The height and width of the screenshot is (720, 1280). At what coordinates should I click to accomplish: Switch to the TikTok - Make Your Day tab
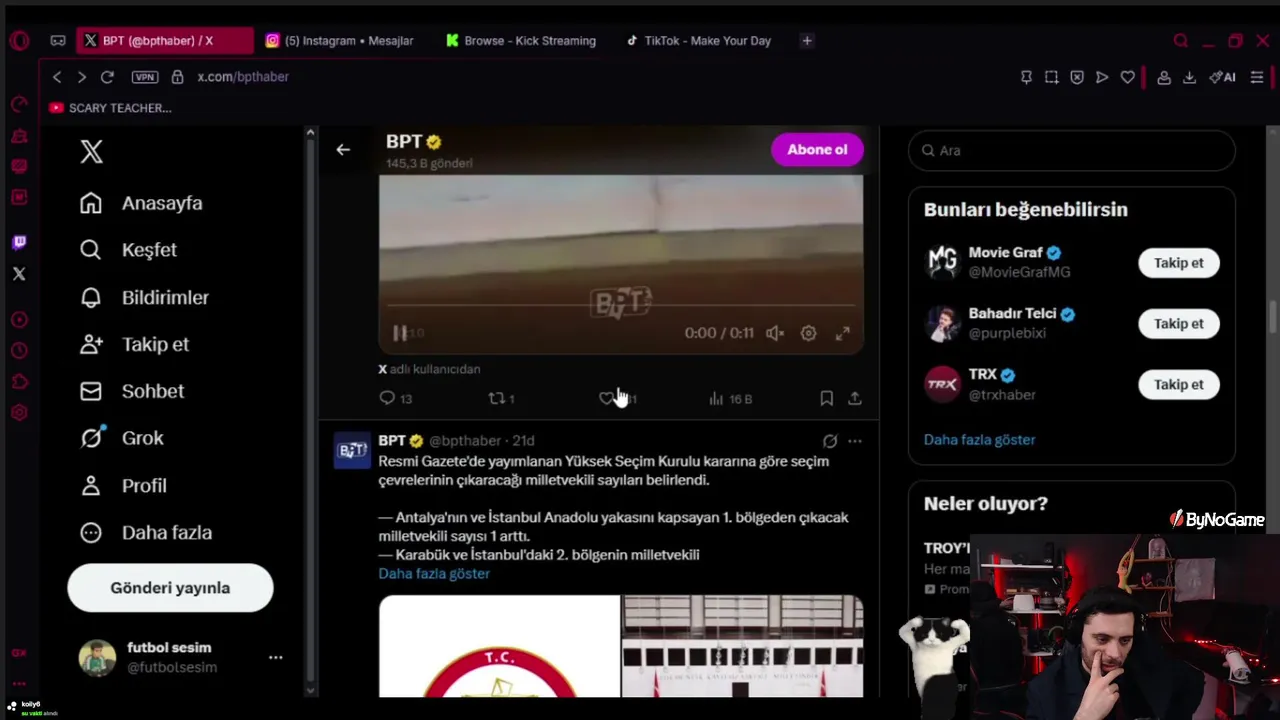pos(698,41)
